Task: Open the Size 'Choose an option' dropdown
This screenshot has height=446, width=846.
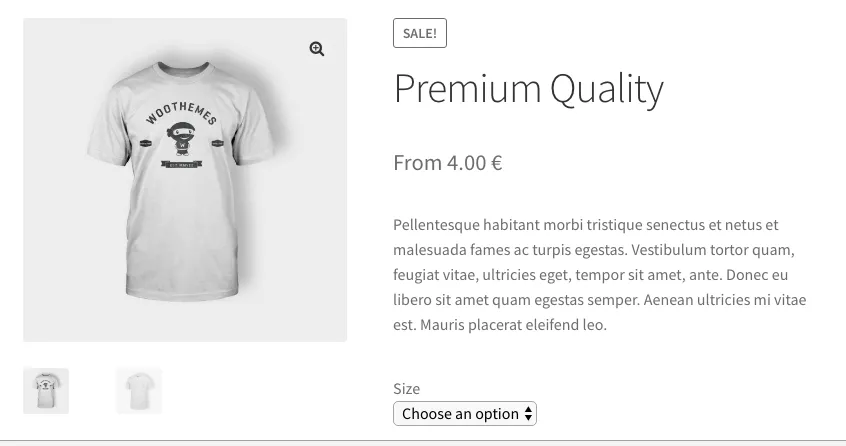Action: tap(464, 413)
